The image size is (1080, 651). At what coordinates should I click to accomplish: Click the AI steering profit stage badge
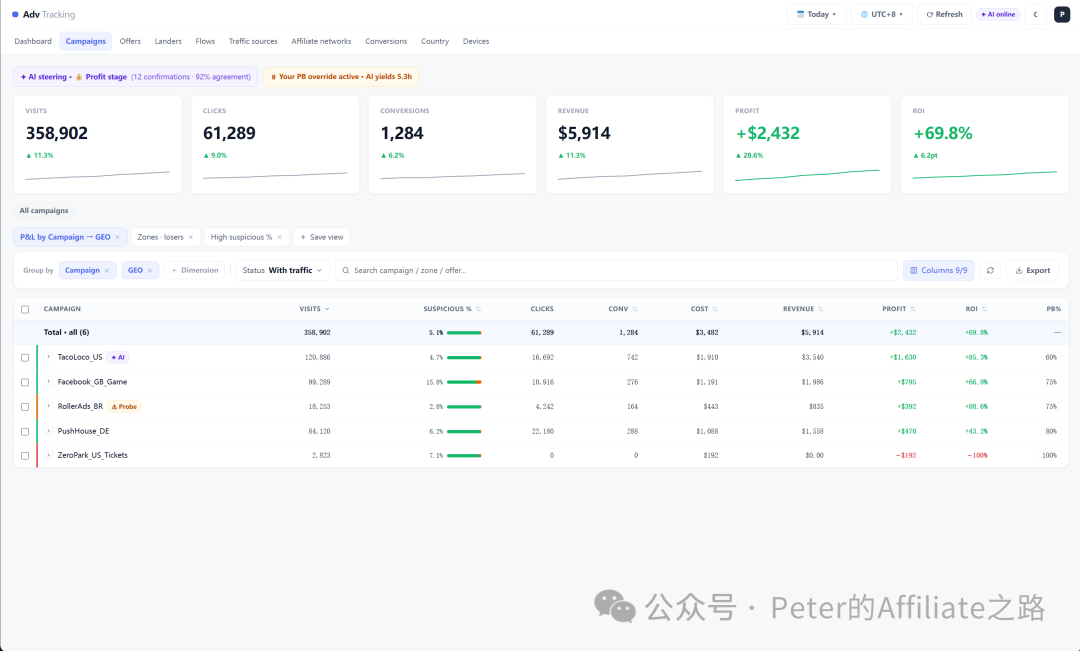click(136, 77)
